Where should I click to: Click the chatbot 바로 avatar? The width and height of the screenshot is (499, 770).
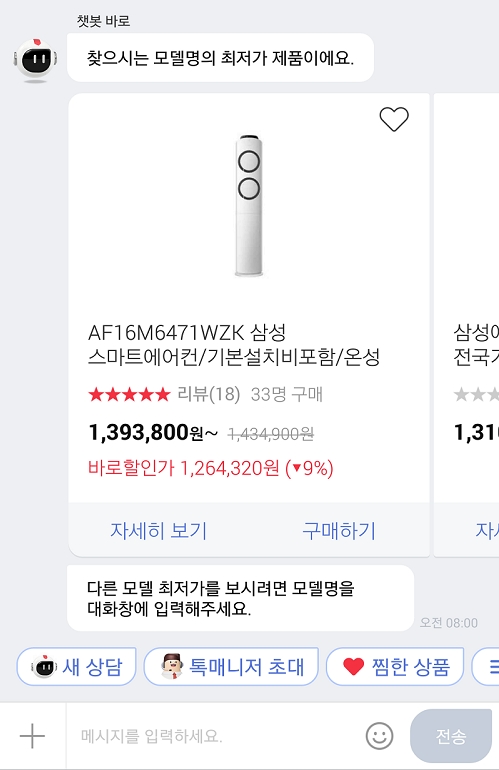(35, 60)
